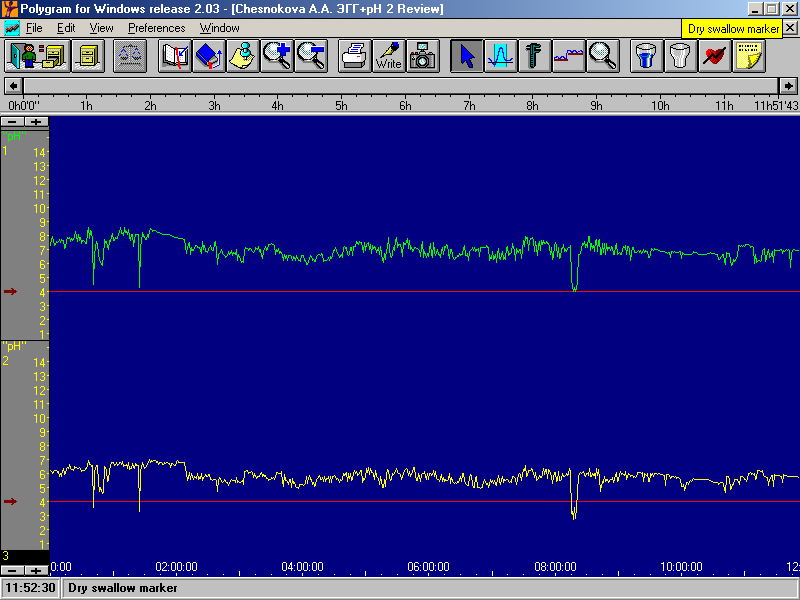Screen dimensions: 800x600
Task: Click the Dry swallow marker status bar text
Action: click(123, 588)
